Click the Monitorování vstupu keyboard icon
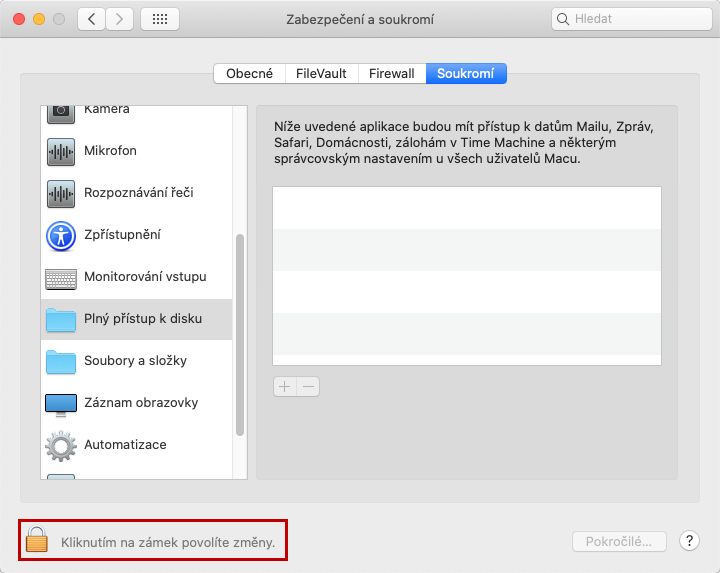 [61, 277]
